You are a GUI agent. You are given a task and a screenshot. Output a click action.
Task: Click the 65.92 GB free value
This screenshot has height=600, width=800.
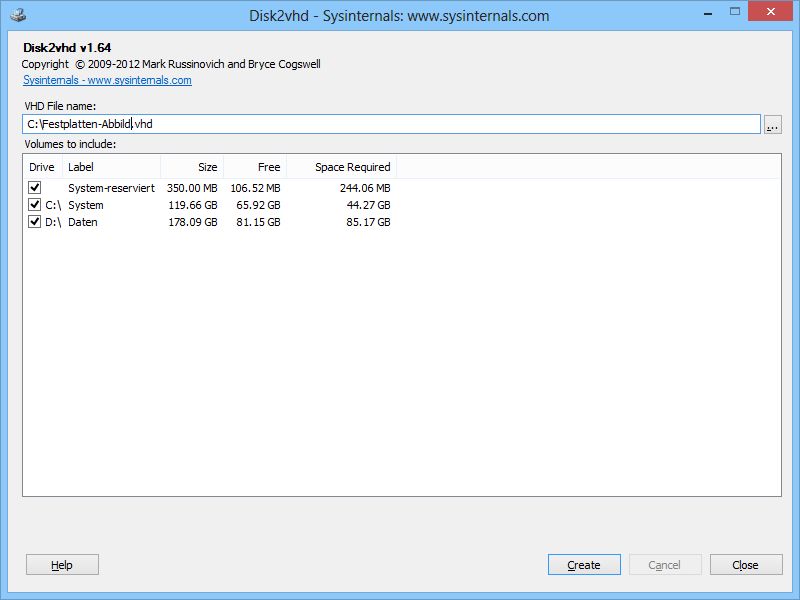coord(258,205)
